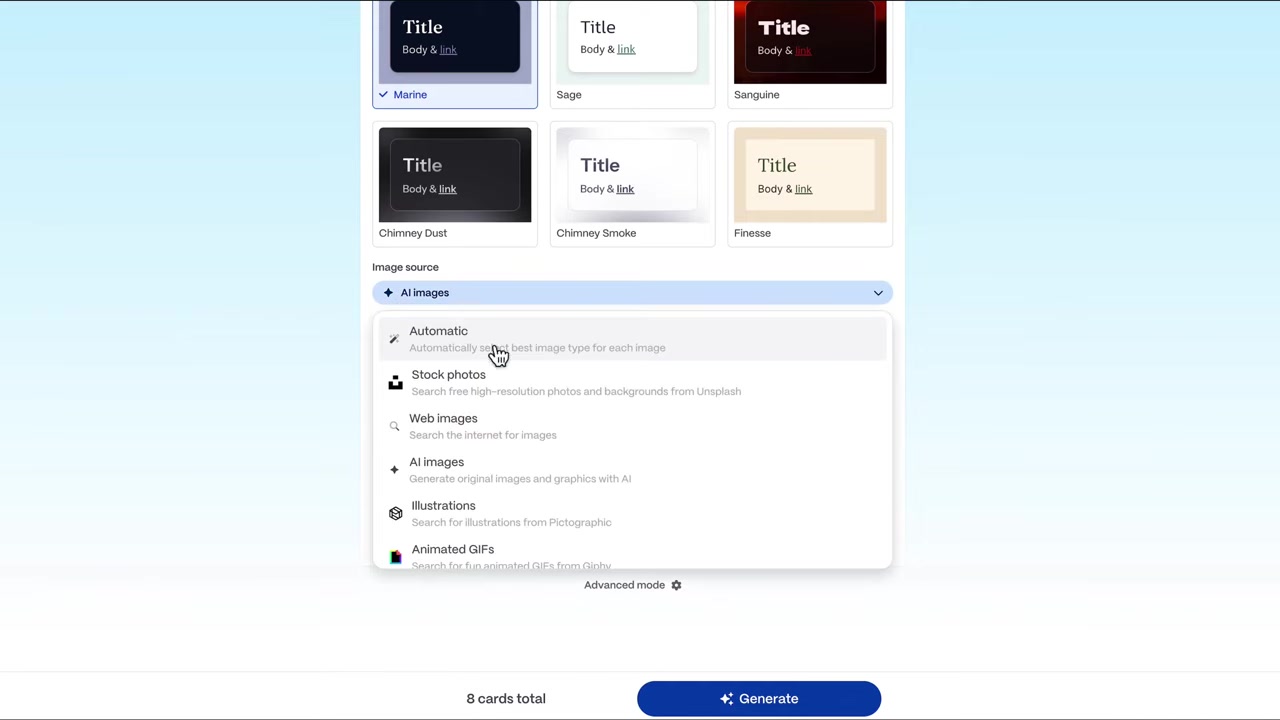Click the sparkle icon beside AI images option
Image resolution: width=1280 pixels, height=720 pixels.
click(394, 470)
